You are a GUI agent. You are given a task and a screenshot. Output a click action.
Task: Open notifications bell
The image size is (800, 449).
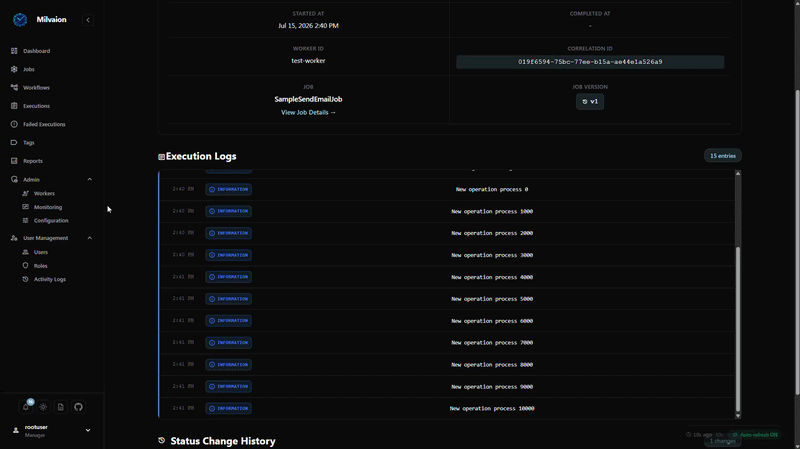pos(26,407)
